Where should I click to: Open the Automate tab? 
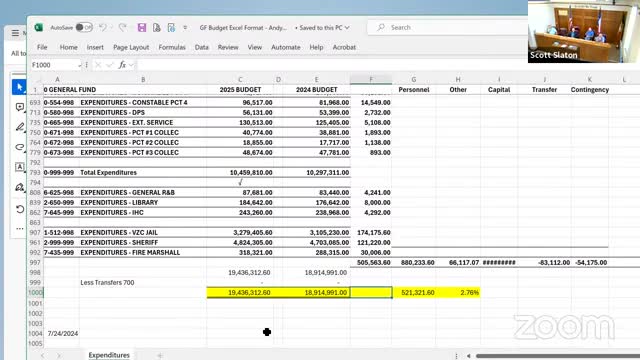point(286,47)
